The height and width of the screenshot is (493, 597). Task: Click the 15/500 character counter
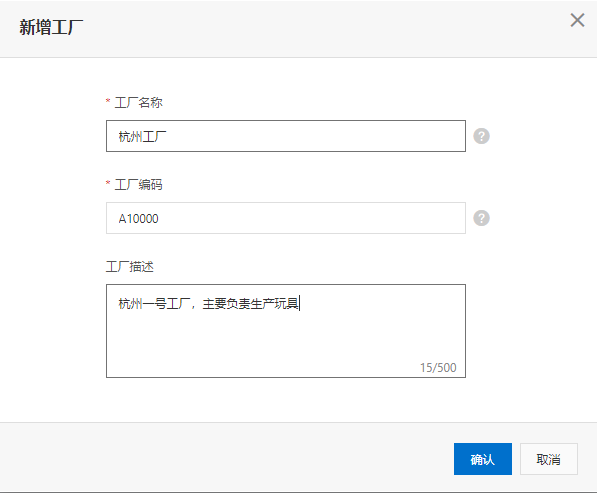pyautogui.click(x=438, y=367)
